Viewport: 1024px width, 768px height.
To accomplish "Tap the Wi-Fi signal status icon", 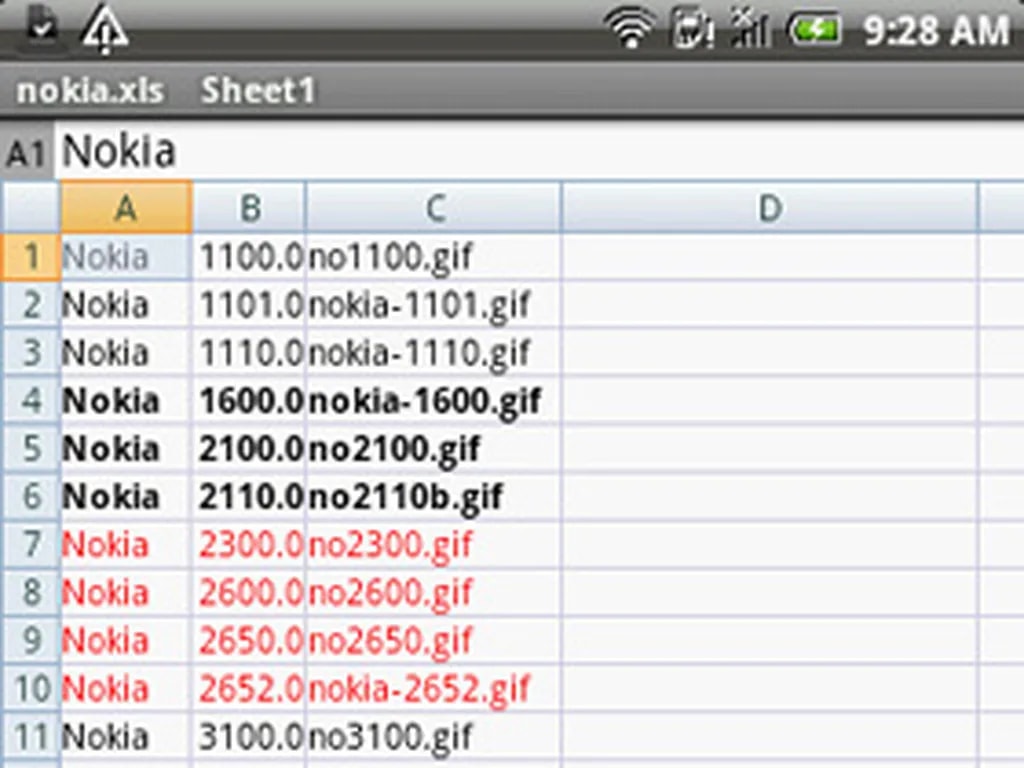I will point(631,28).
